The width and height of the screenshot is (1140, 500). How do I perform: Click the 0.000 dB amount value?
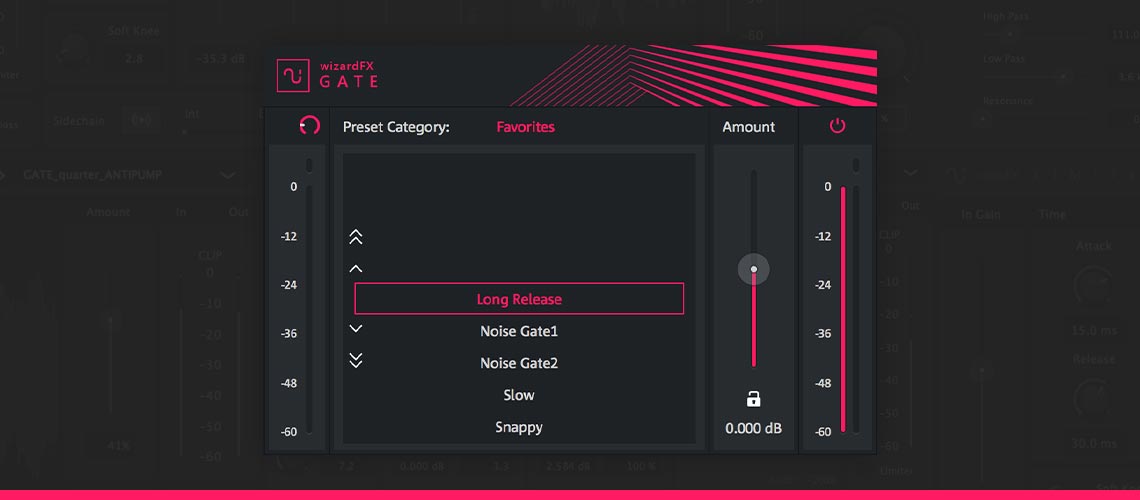pyautogui.click(x=753, y=429)
